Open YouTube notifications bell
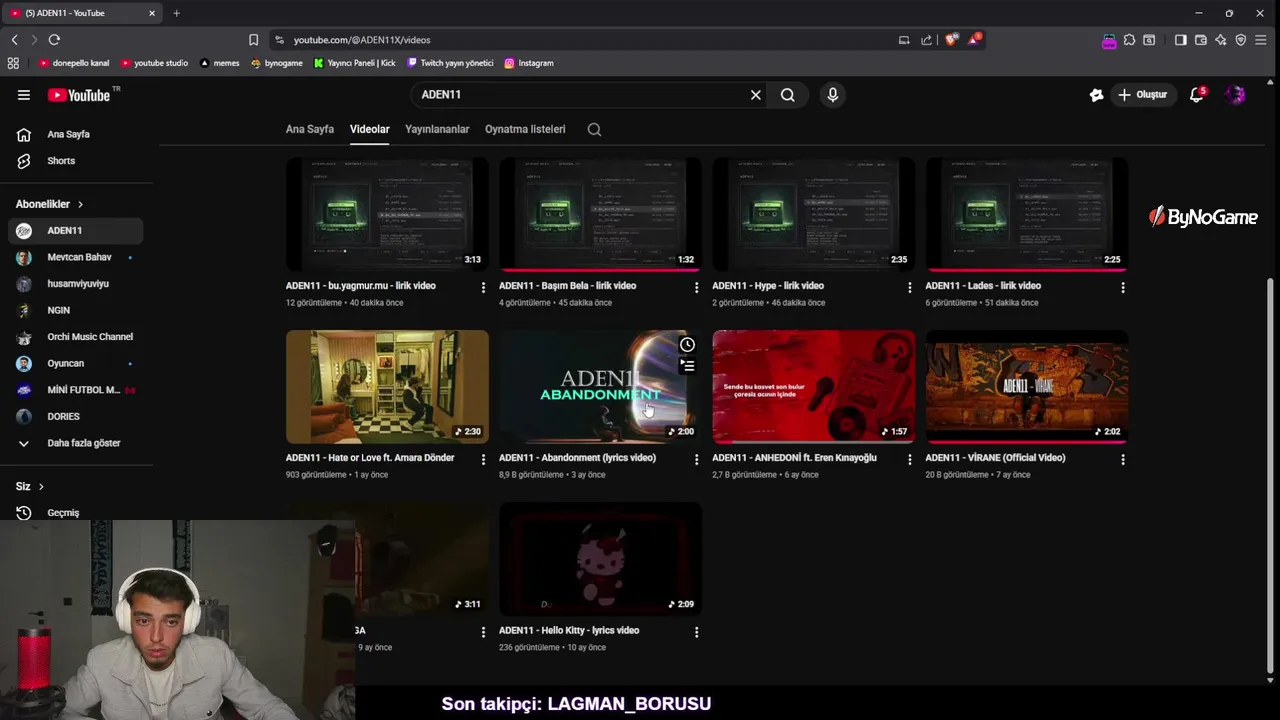Image resolution: width=1280 pixels, height=720 pixels. click(1197, 95)
